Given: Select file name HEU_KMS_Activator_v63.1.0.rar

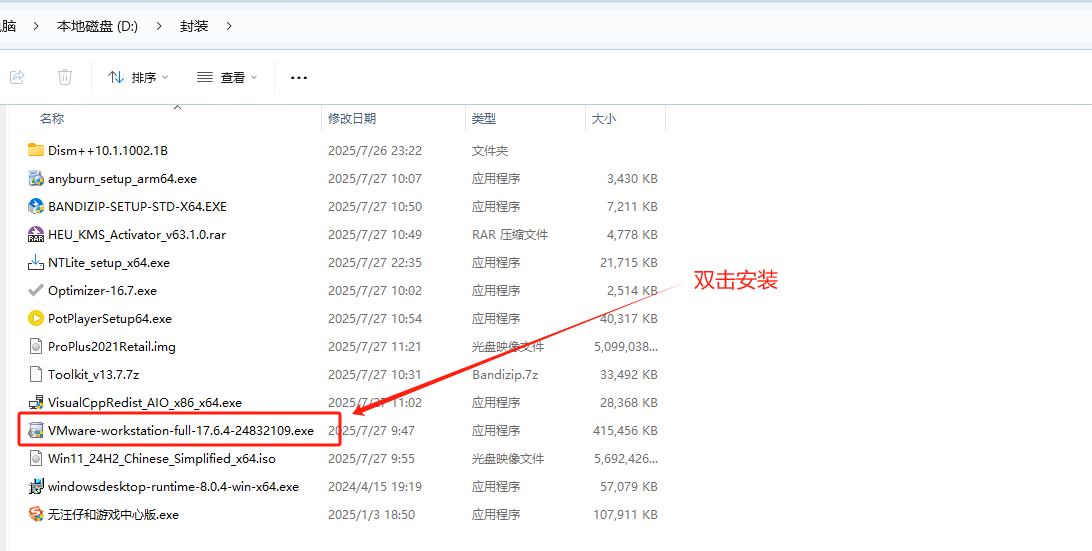Looking at the screenshot, I should click(137, 235).
